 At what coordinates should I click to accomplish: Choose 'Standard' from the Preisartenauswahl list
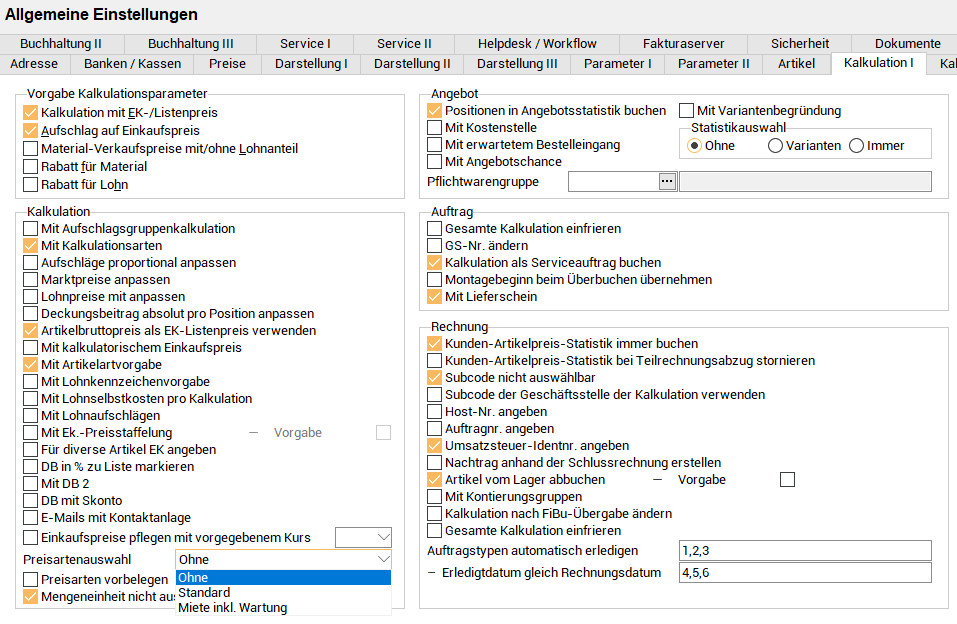point(283,592)
